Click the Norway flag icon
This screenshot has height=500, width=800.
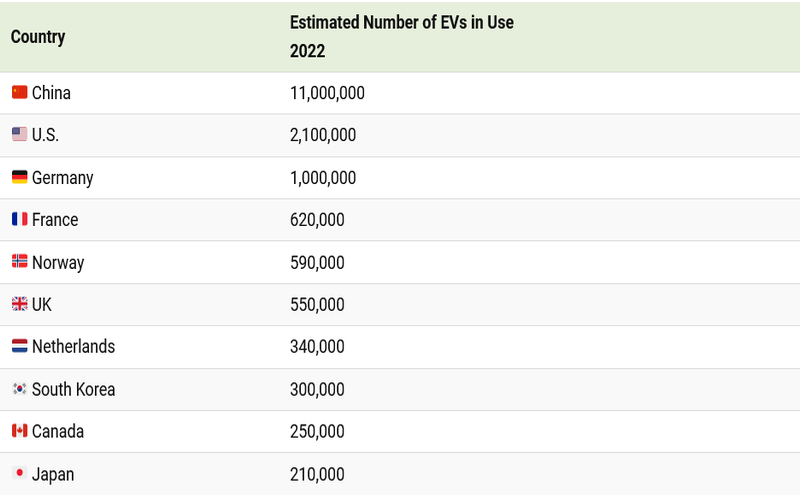coord(19,262)
